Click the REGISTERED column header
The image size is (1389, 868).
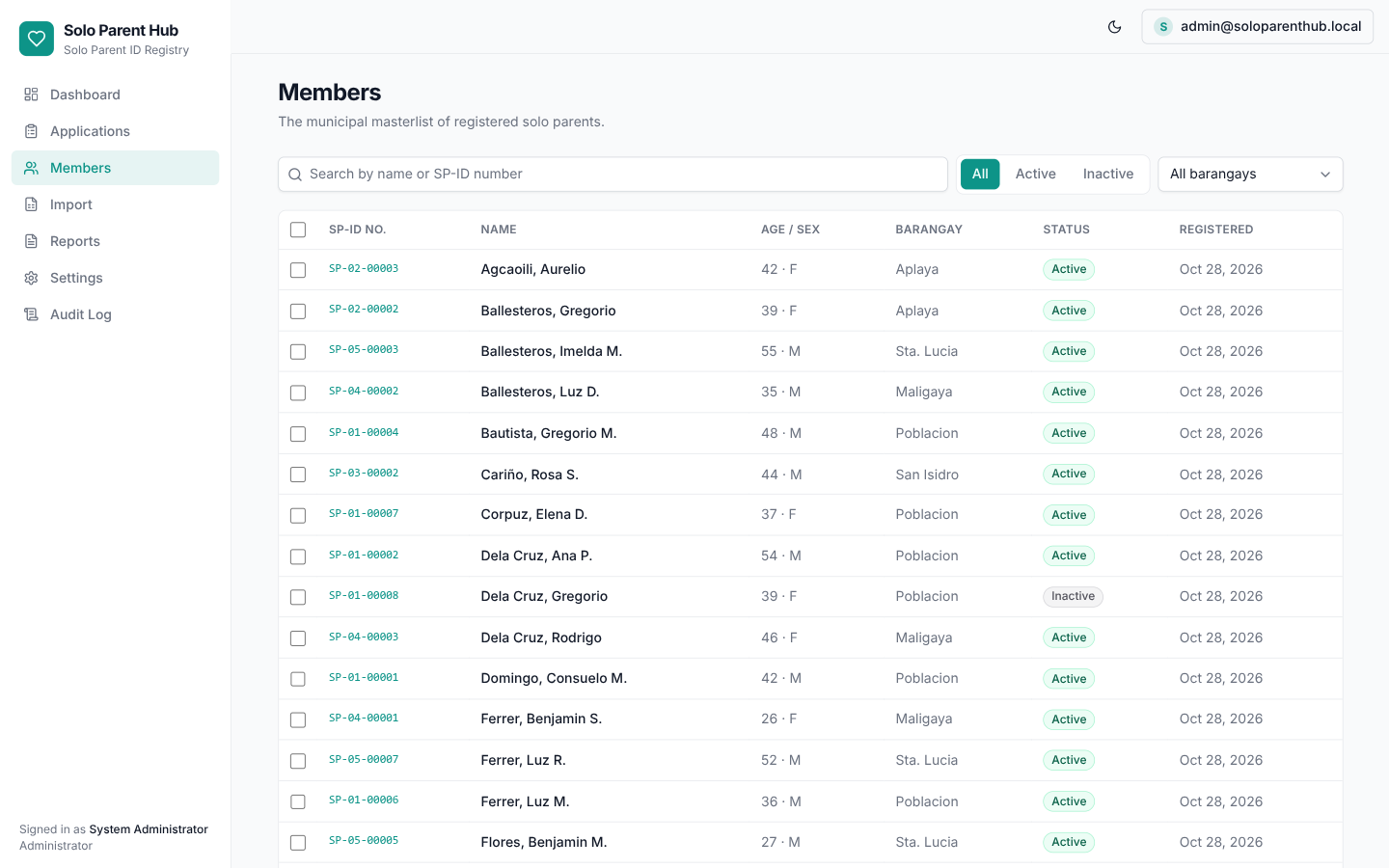point(1216,230)
